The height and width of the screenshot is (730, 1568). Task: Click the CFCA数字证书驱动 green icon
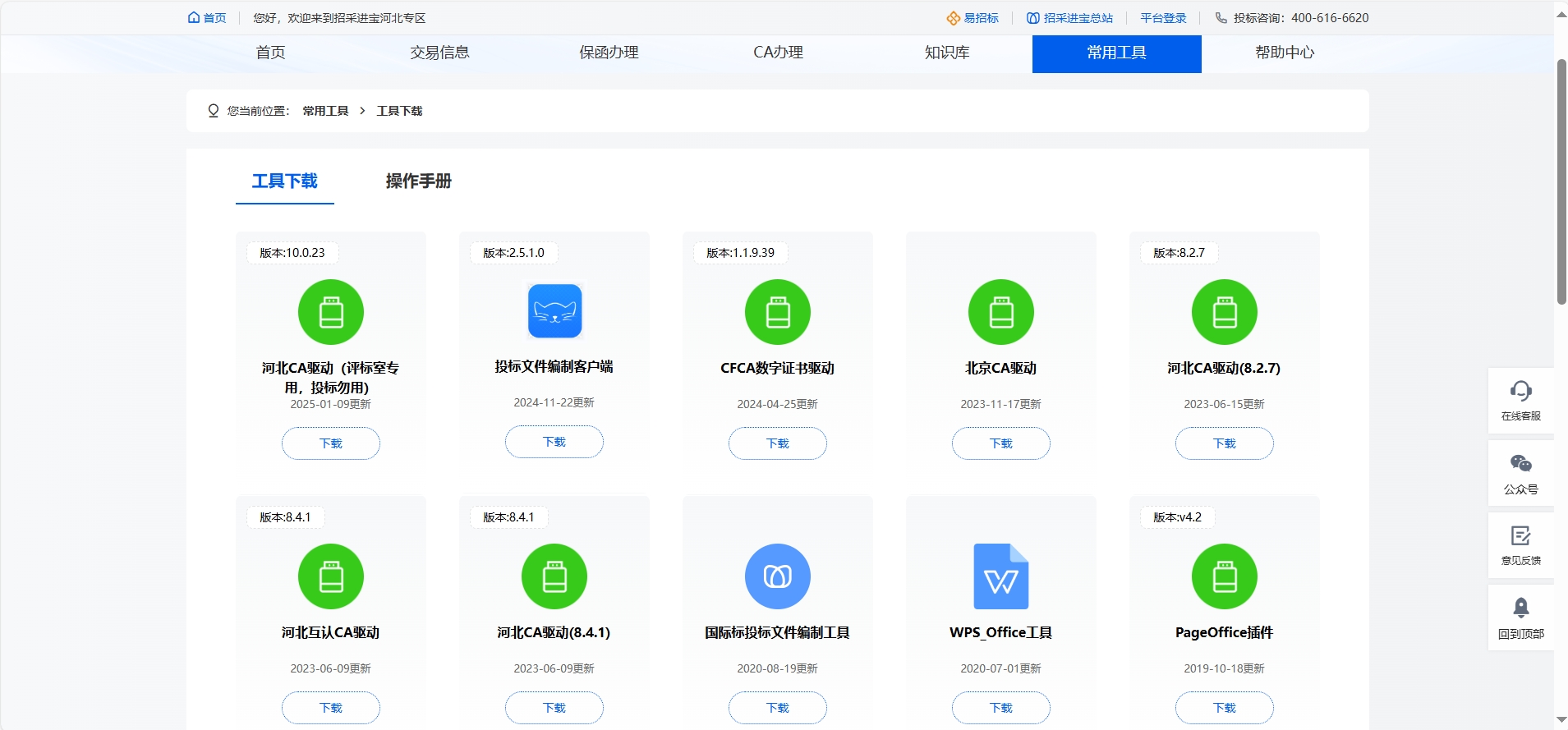tap(777, 312)
